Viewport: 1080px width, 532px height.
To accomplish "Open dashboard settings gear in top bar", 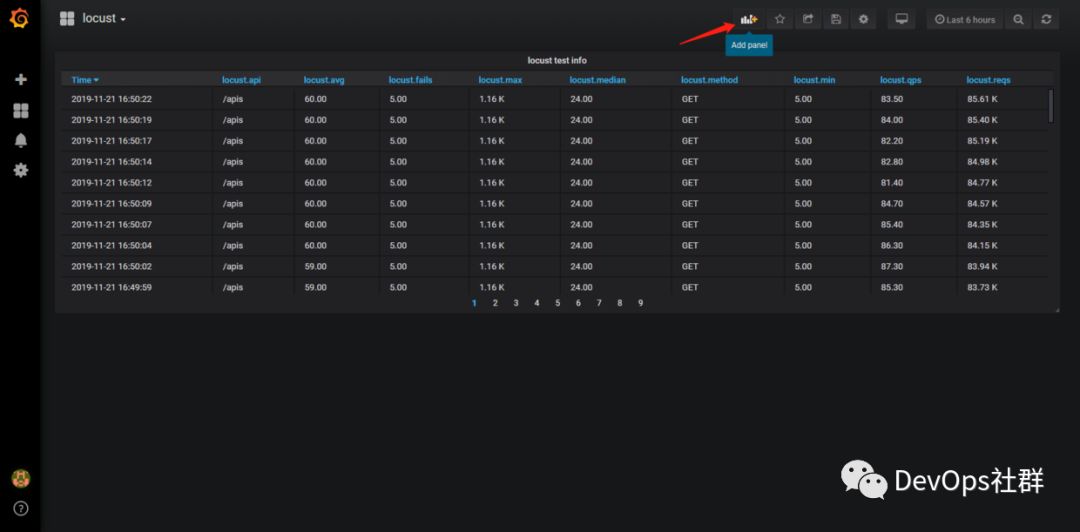I will point(864,19).
